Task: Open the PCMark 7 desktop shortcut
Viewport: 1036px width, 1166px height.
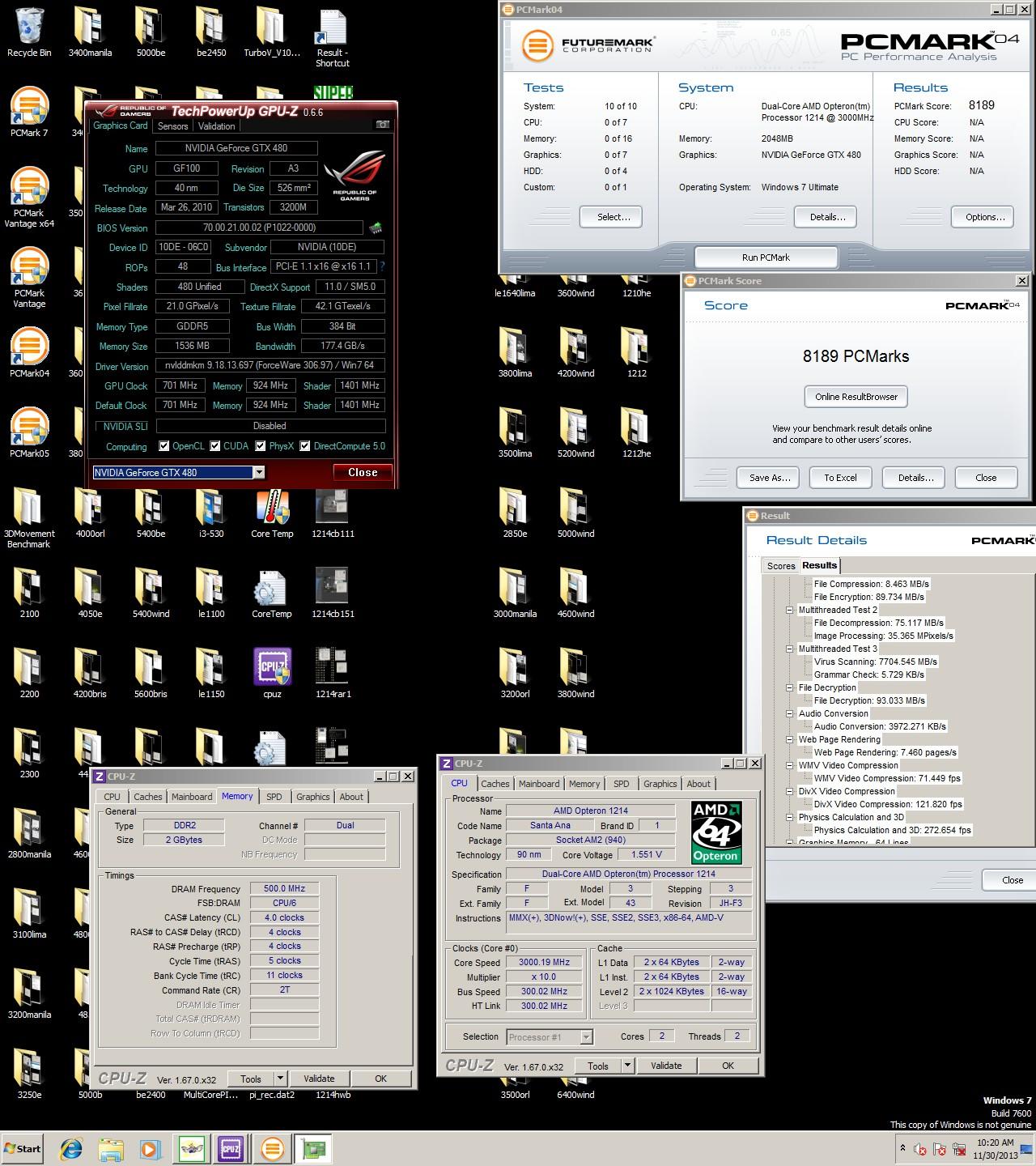Action: [29, 113]
